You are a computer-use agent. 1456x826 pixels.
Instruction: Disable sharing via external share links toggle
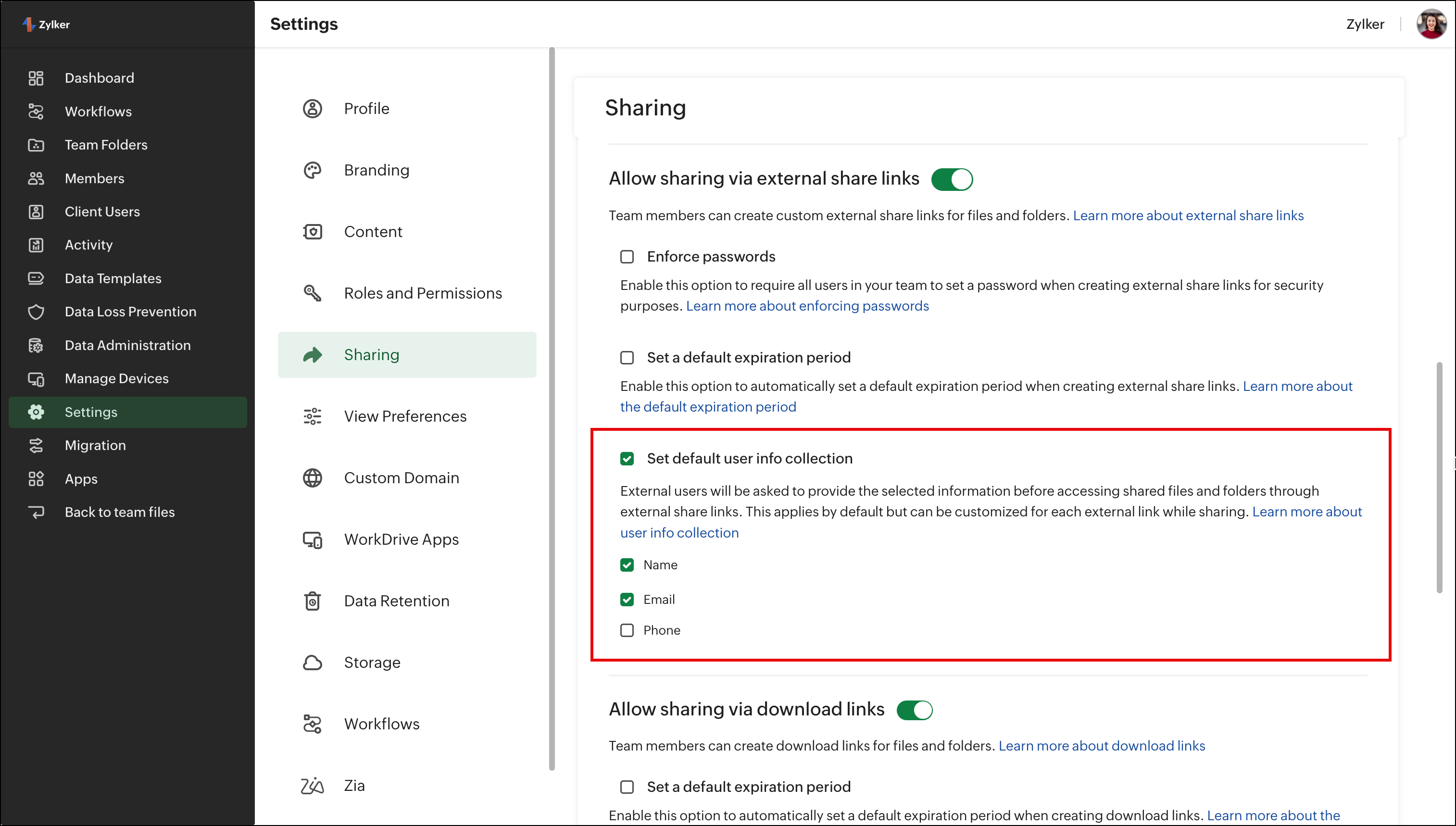952,179
